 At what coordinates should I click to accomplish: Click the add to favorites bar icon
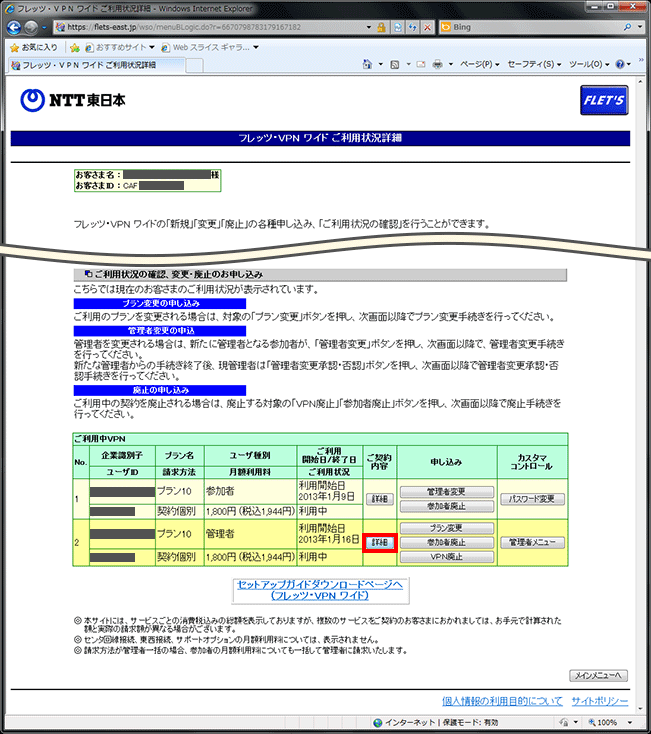point(74,47)
